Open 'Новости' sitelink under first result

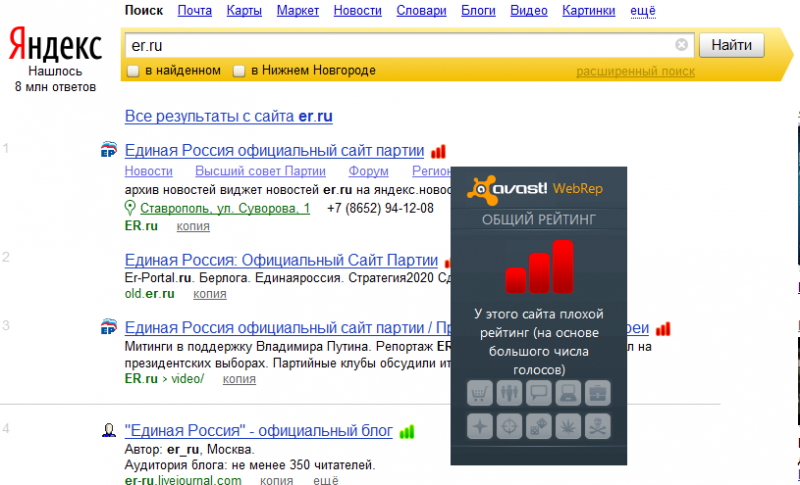(x=148, y=171)
